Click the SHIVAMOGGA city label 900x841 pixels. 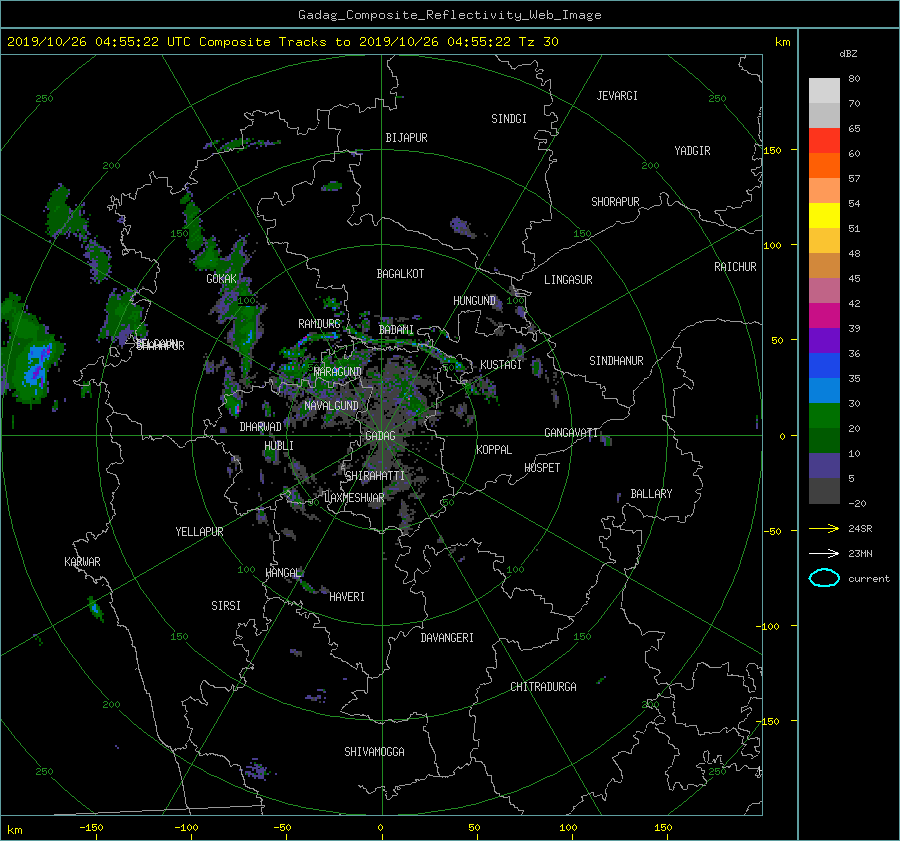pos(374,752)
